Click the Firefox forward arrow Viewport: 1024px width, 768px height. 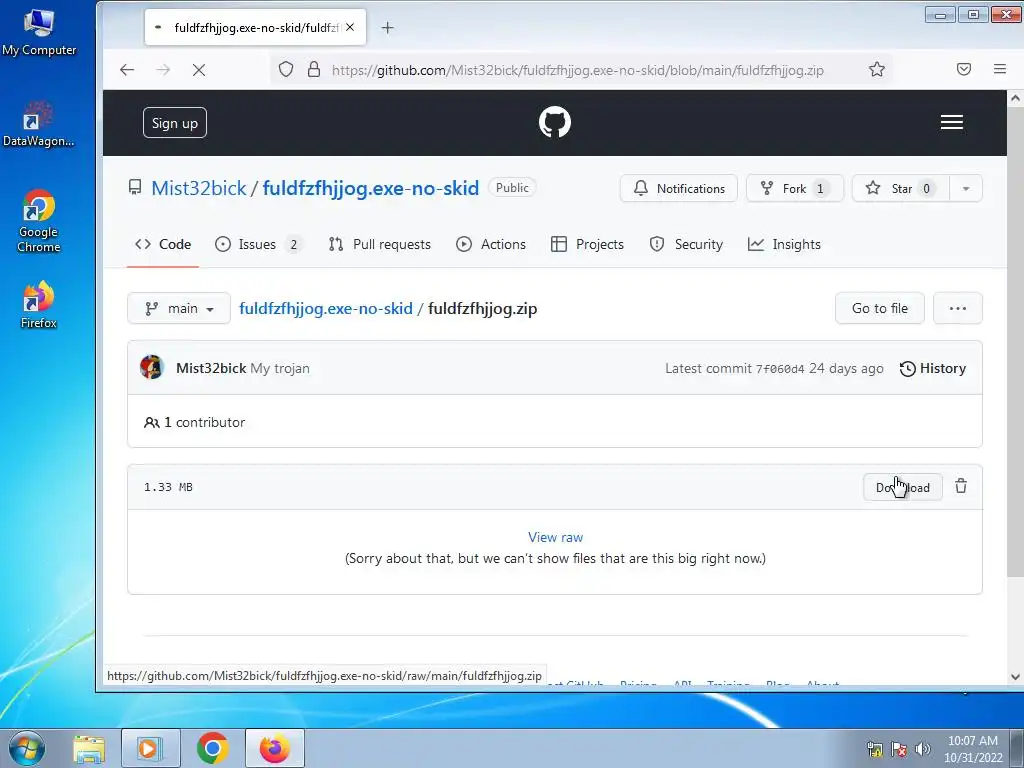pos(163,69)
